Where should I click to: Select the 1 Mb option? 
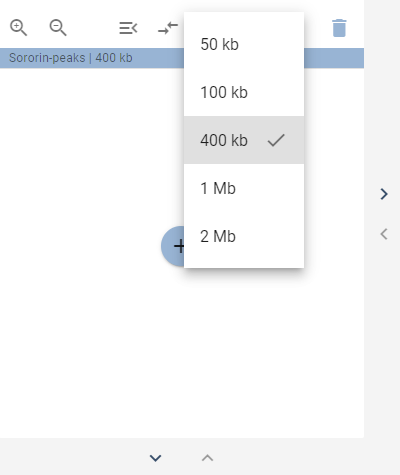[x=244, y=188]
